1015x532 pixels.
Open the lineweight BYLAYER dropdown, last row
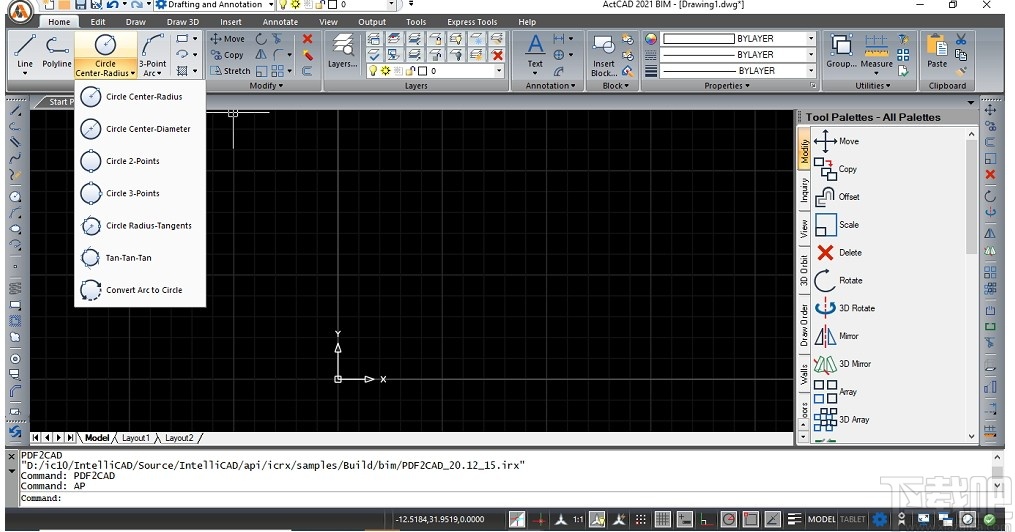click(810, 71)
